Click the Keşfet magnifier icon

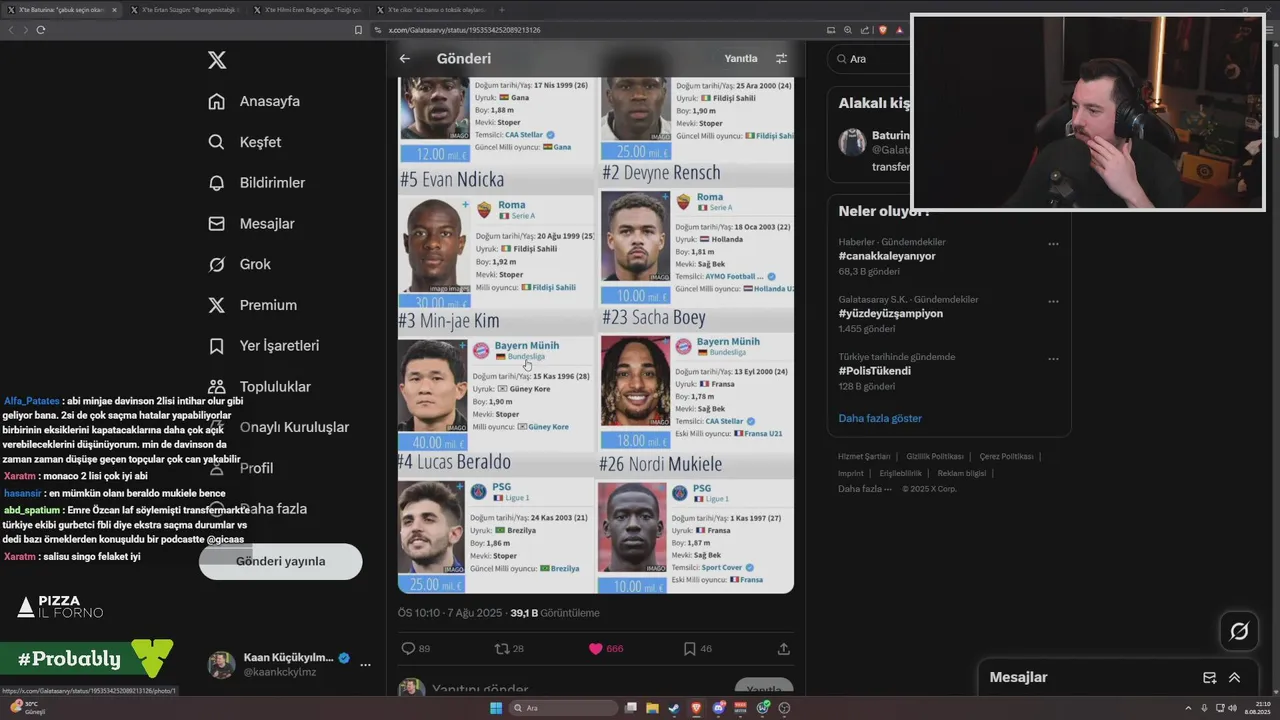point(216,142)
